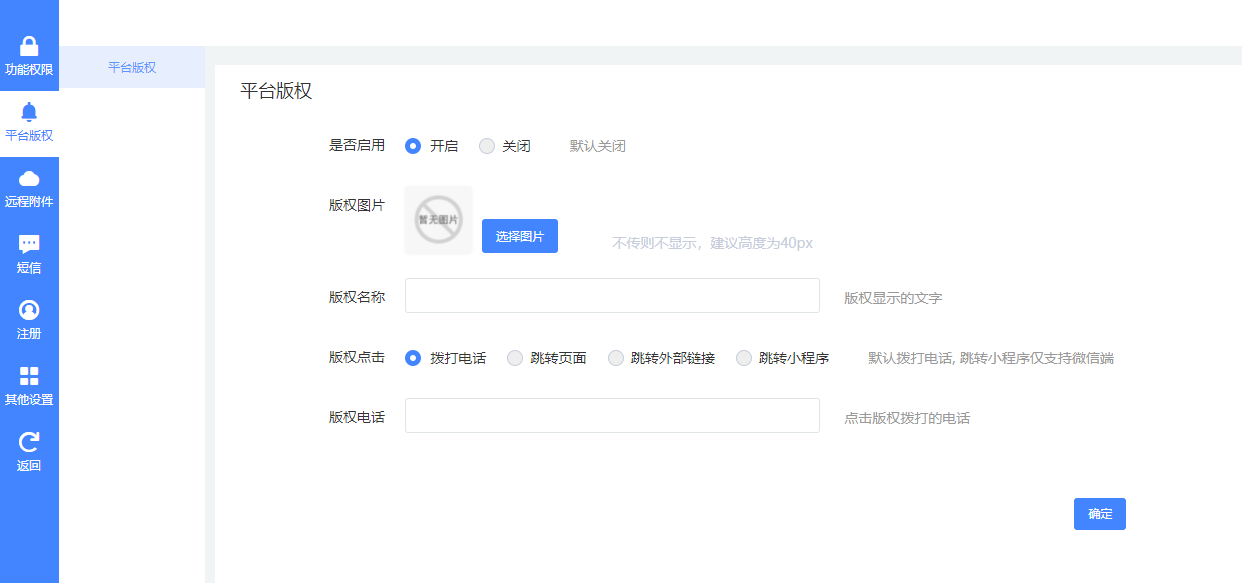Focus the 版权电话 text field
Image resolution: width=1242 pixels, height=583 pixels.
612,416
